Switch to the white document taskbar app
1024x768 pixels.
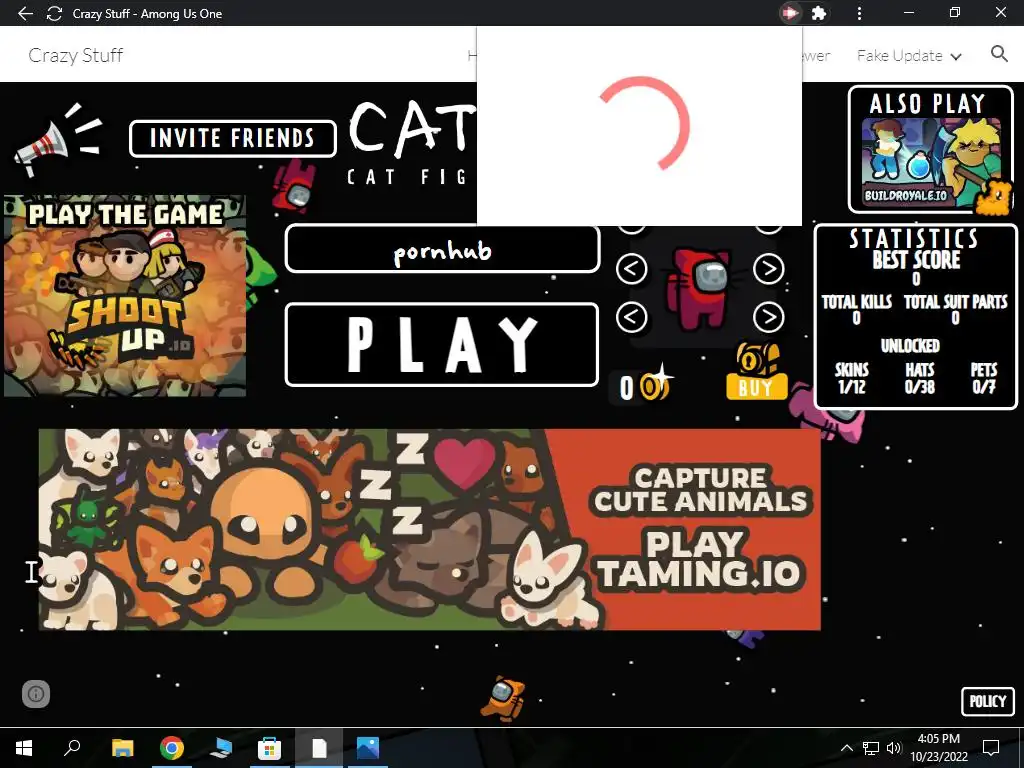(x=319, y=748)
